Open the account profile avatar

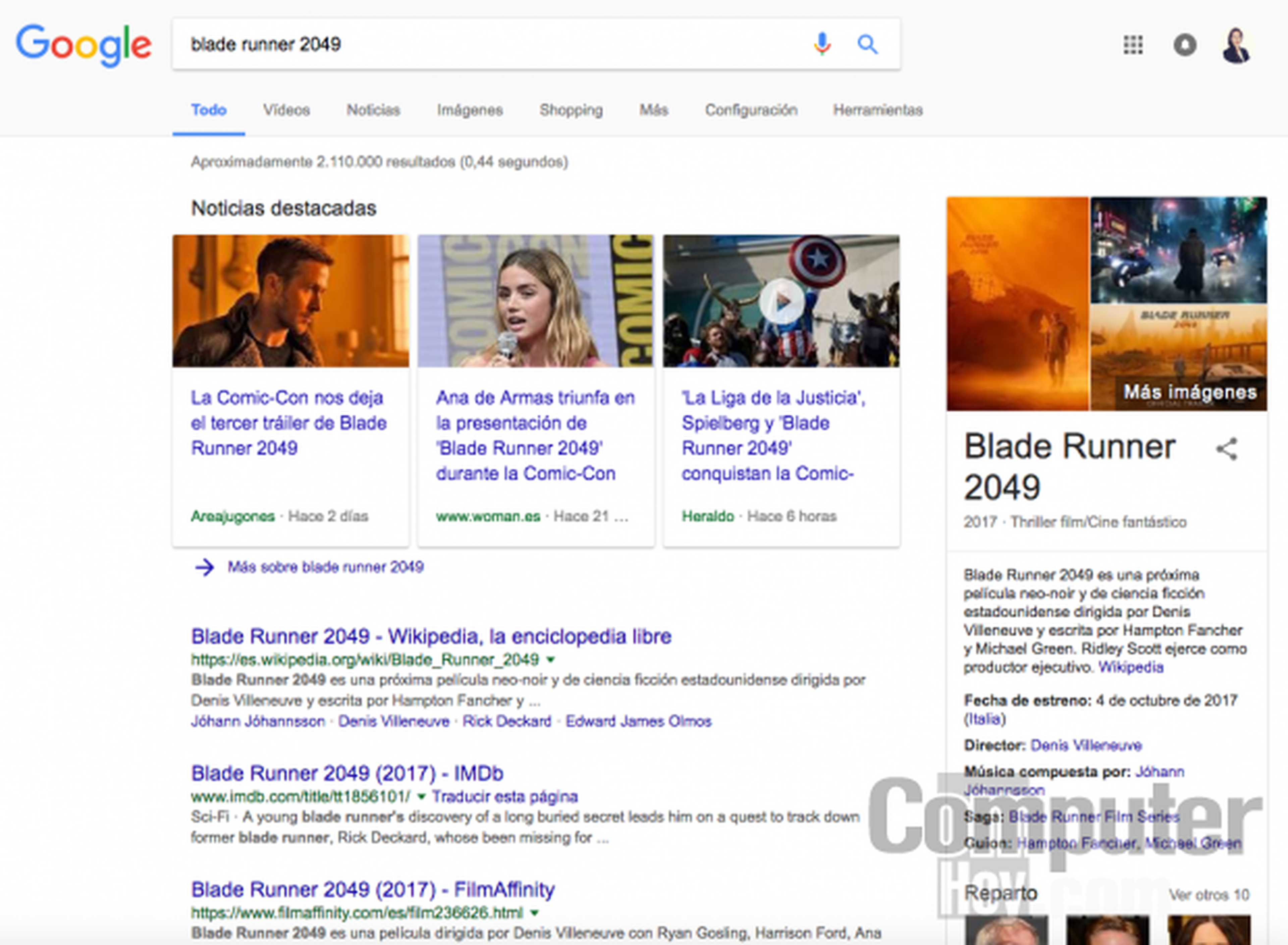tap(1236, 45)
